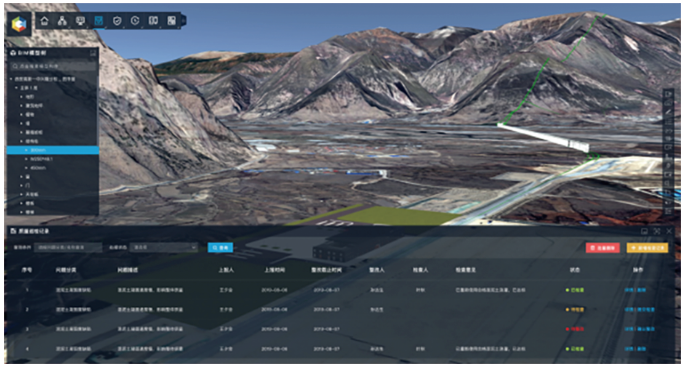The height and width of the screenshot is (368, 687).
Task: Click the delete link in row 4
Action: [x=641, y=349]
